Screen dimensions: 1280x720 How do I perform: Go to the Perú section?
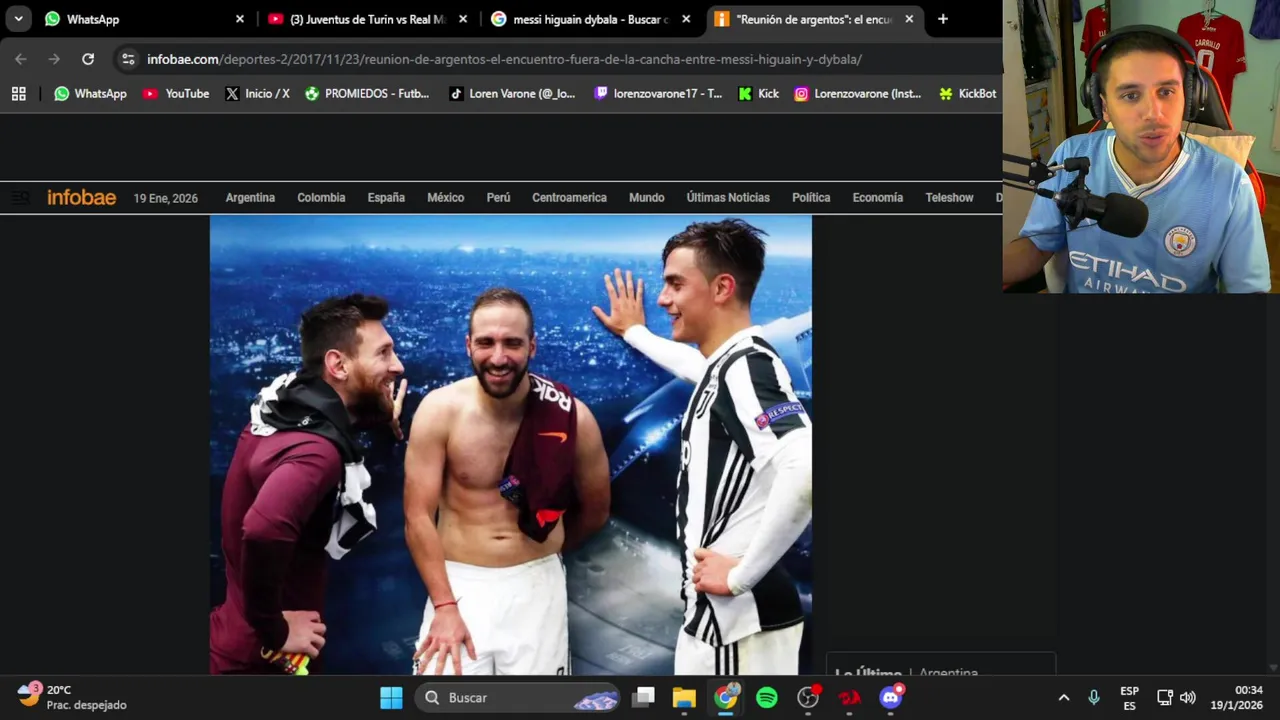pyautogui.click(x=498, y=198)
